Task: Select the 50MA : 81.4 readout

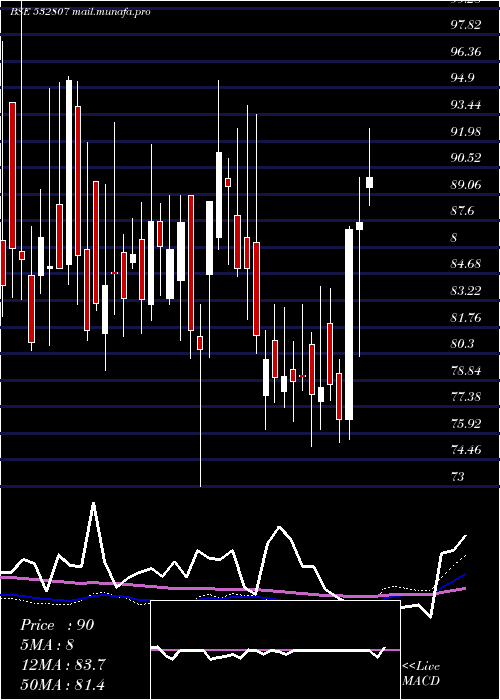Action: click(x=63, y=684)
